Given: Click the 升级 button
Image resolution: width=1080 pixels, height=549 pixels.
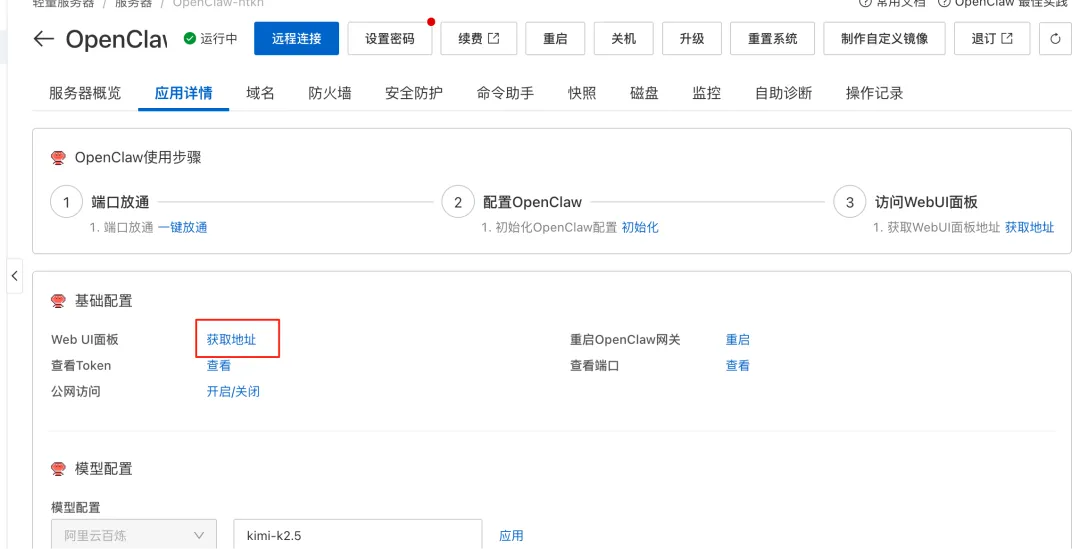Looking at the screenshot, I should click(692, 39).
